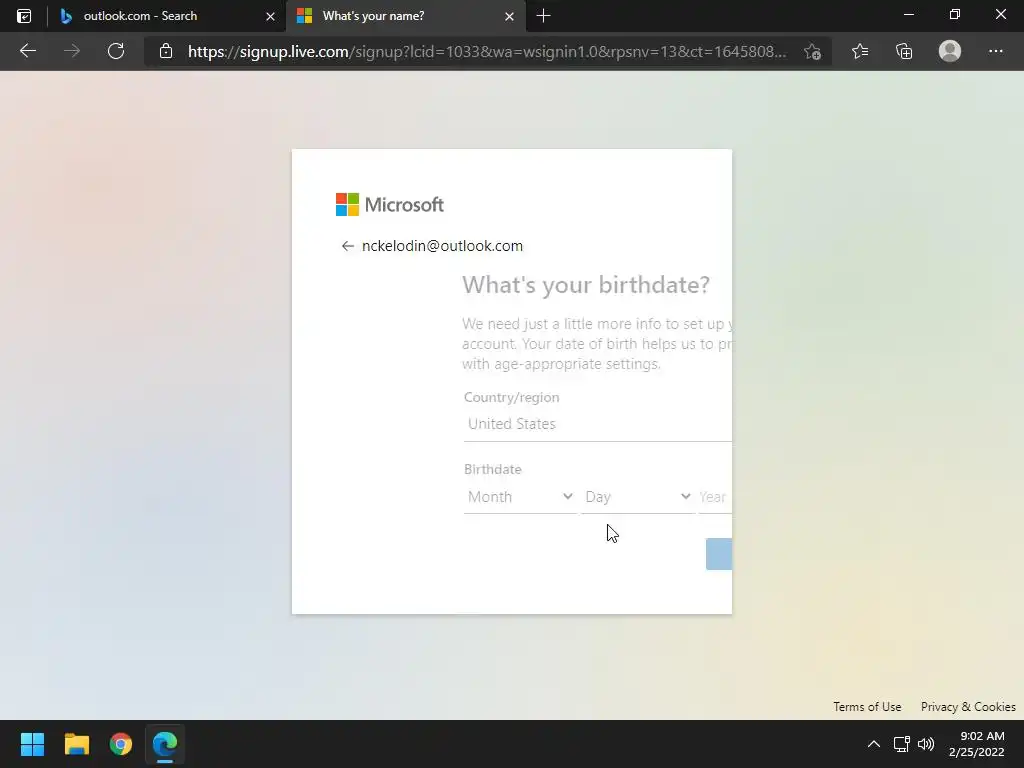Open the Month dropdown
Viewport: 1024px width, 768px height.
pyautogui.click(x=520, y=497)
